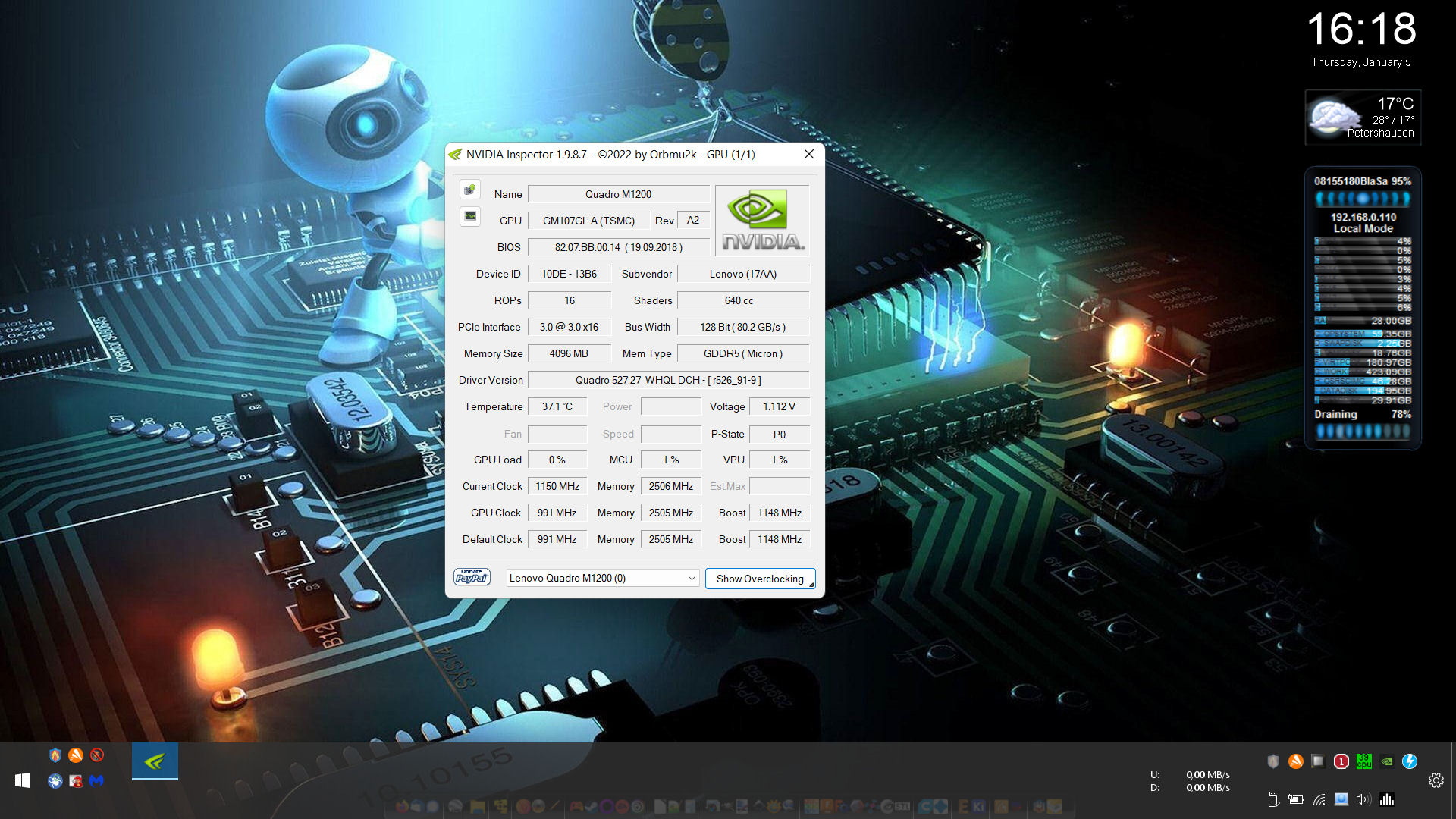Viewport: 1456px width, 819px height.
Task: Click the Driver Version Quadro 527.27 field
Action: click(x=668, y=380)
